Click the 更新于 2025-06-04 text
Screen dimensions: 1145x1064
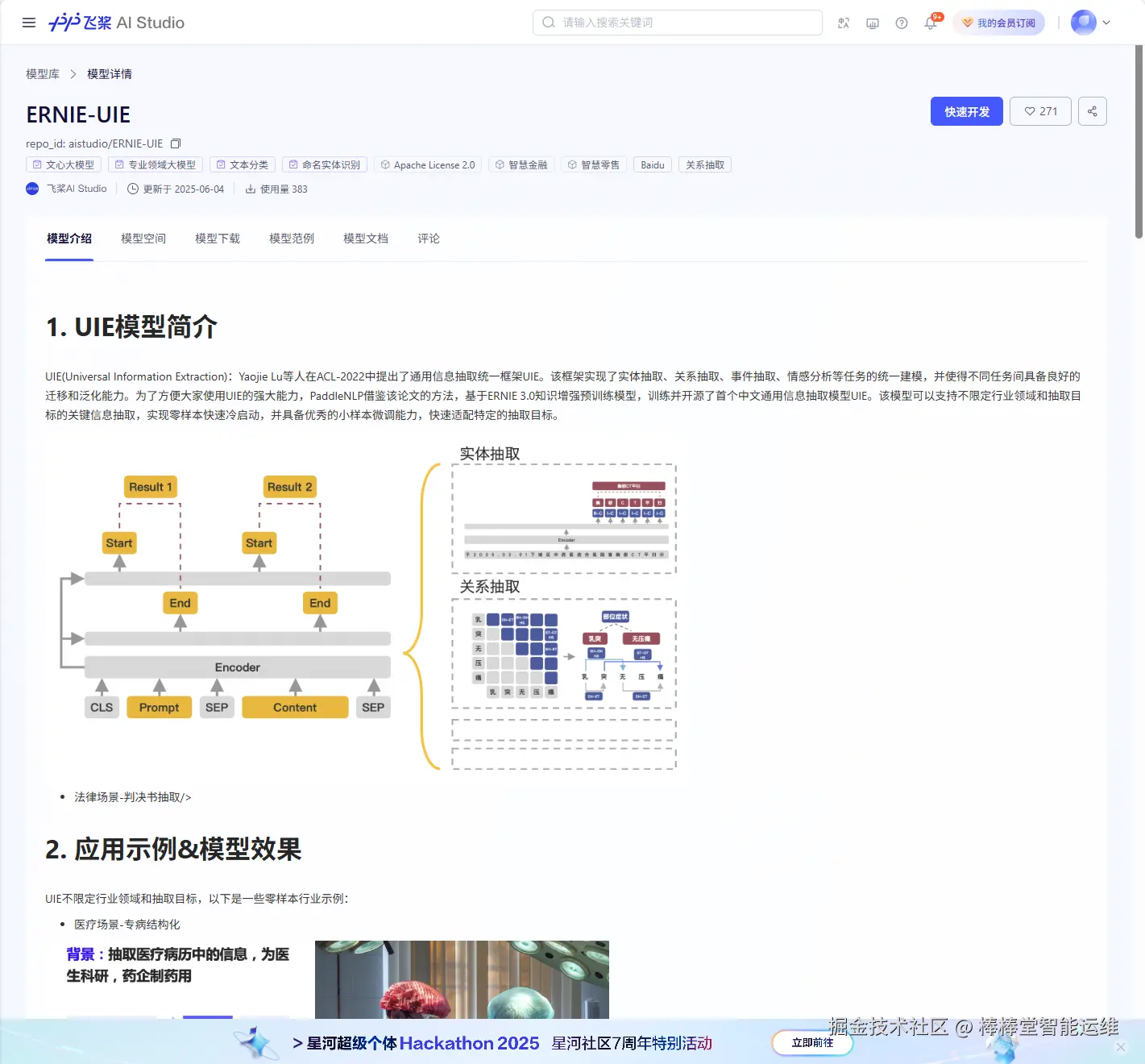point(184,189)
